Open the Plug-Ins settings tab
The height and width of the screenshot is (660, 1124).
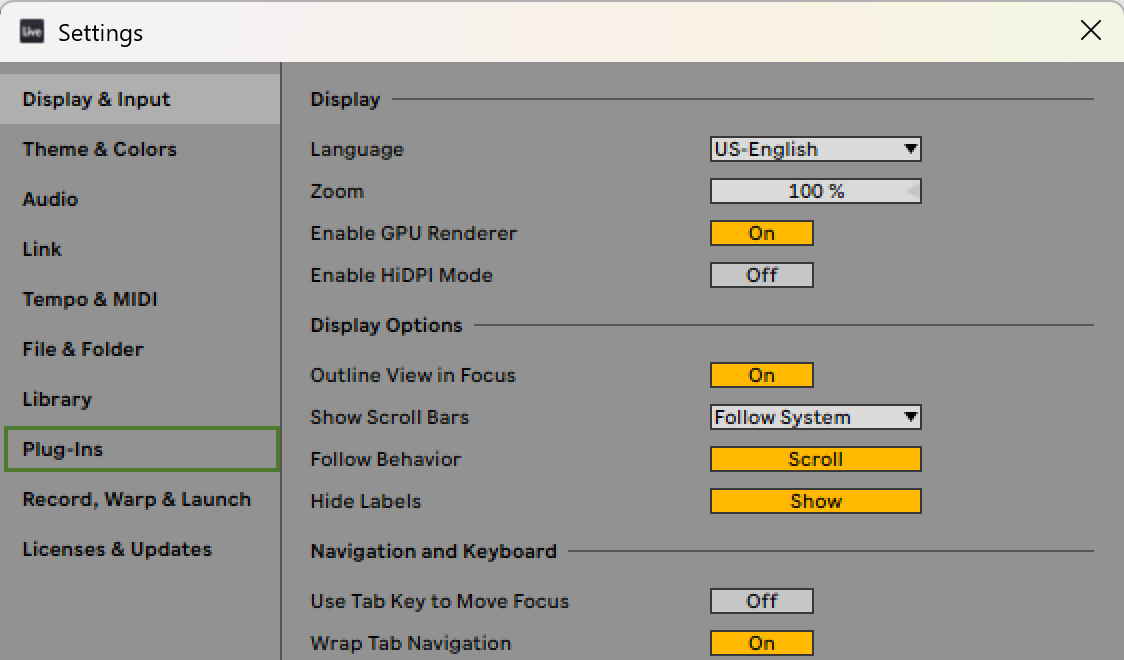point(141,449)
